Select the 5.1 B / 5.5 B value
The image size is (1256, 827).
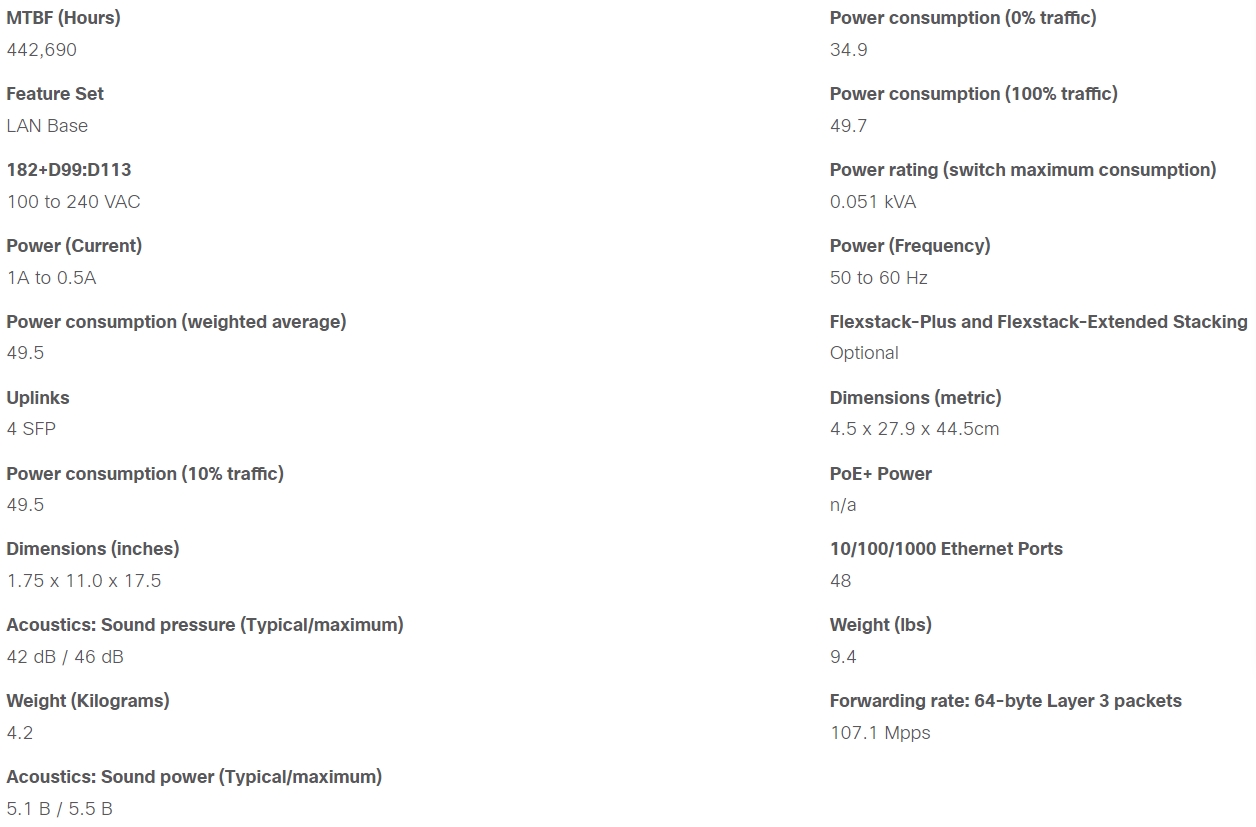tap(59, 809)
